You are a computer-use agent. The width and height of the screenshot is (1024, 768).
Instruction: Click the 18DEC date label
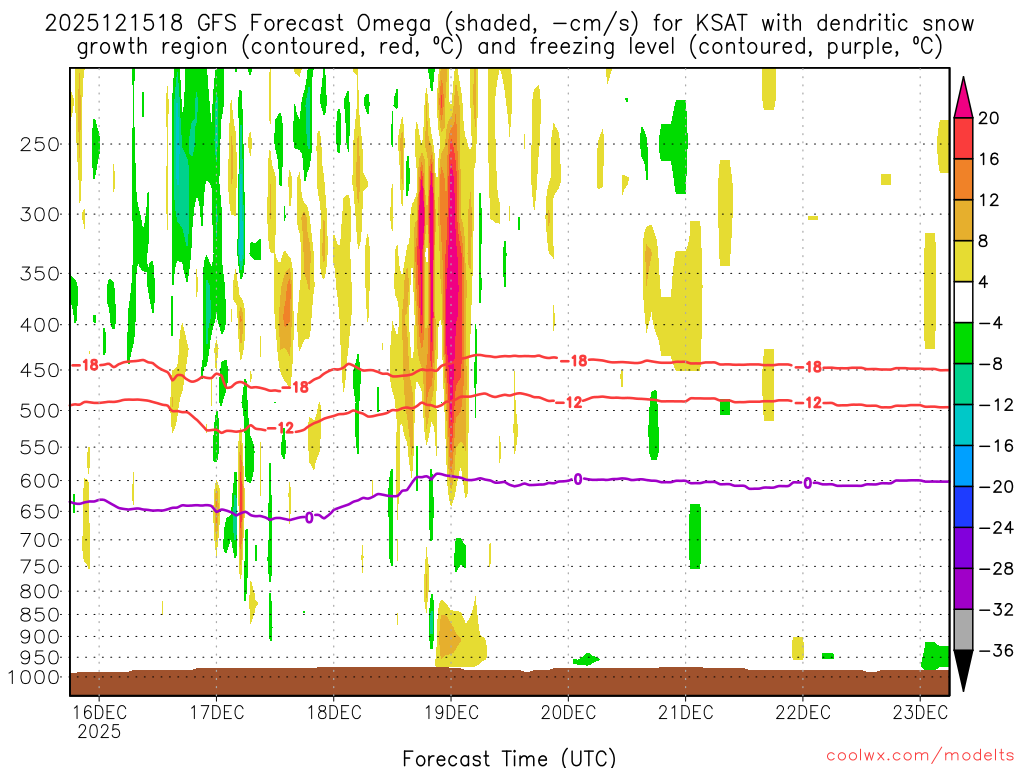click(x=334, y=712)
